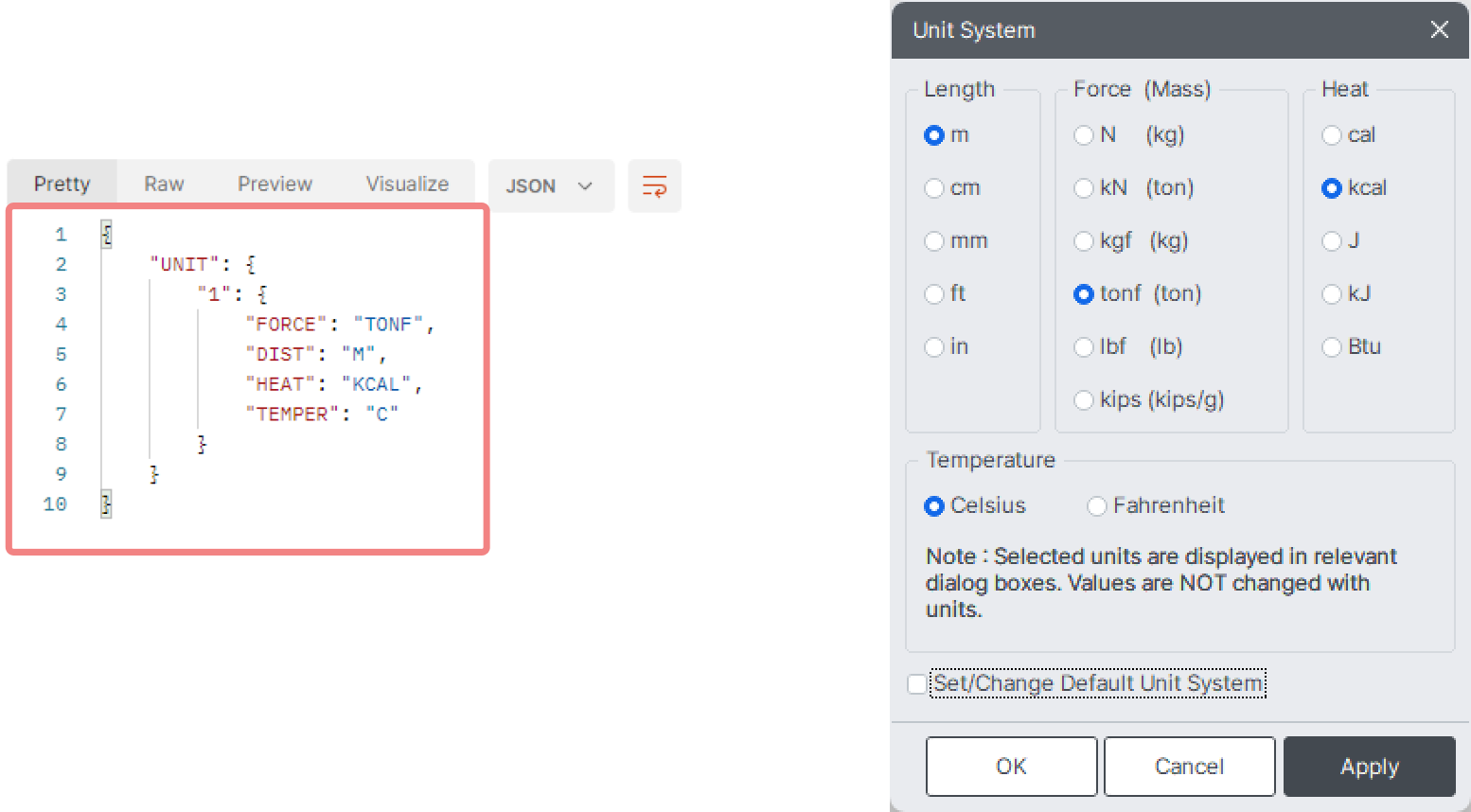Choose kgf (kg) force unit
The image size is (1471, 812).
1084,241
